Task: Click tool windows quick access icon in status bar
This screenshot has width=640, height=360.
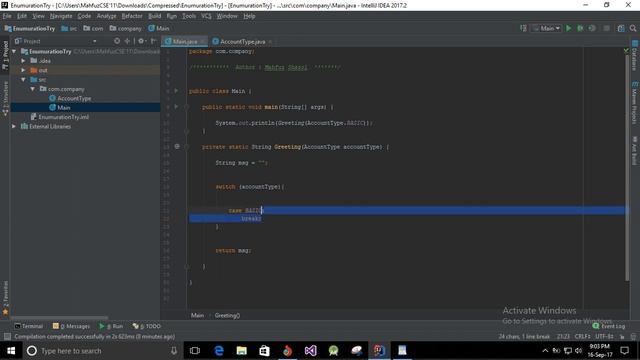Action: click(7, 337)
